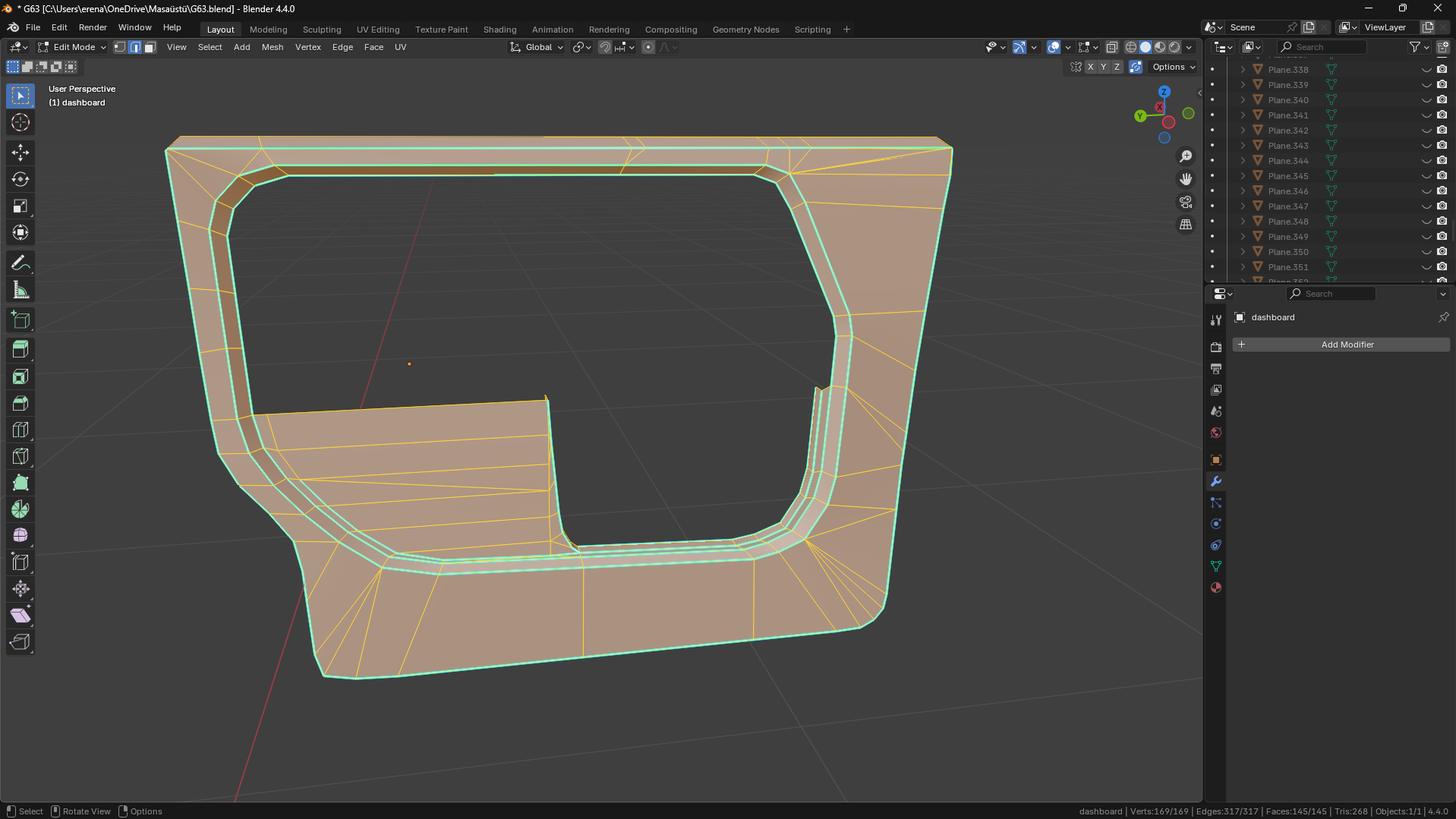Toggle X axis mirror
The image size is (1456, 819).
[x=1090, y=67]
